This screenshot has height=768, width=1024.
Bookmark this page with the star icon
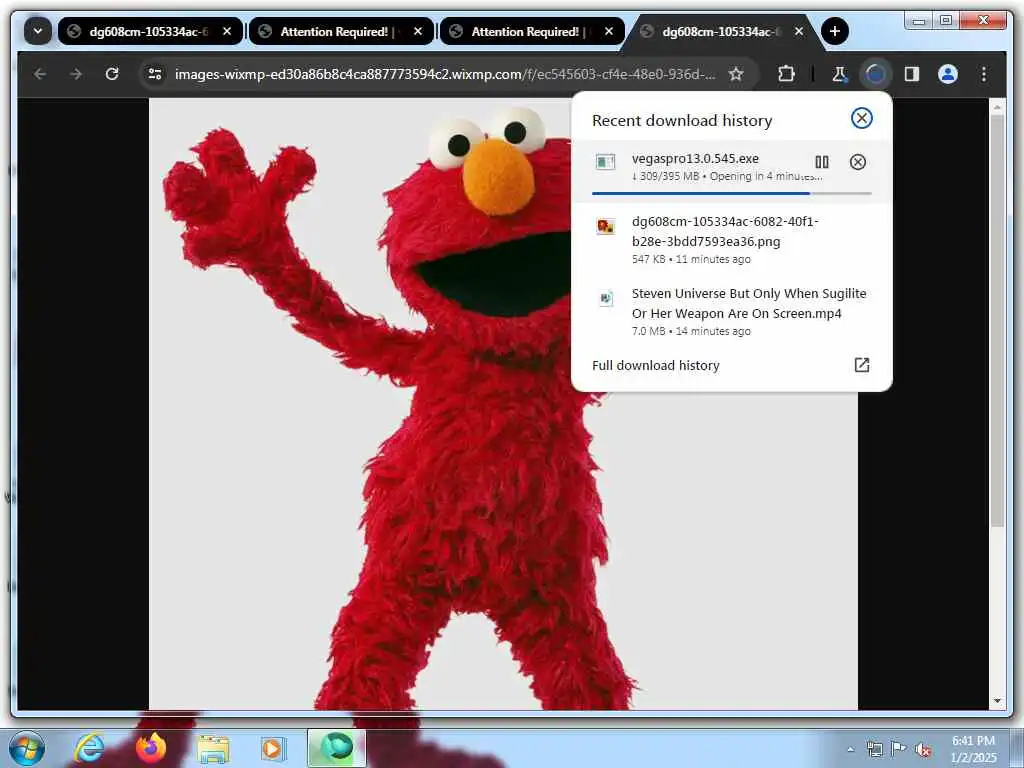click(736, 74)
